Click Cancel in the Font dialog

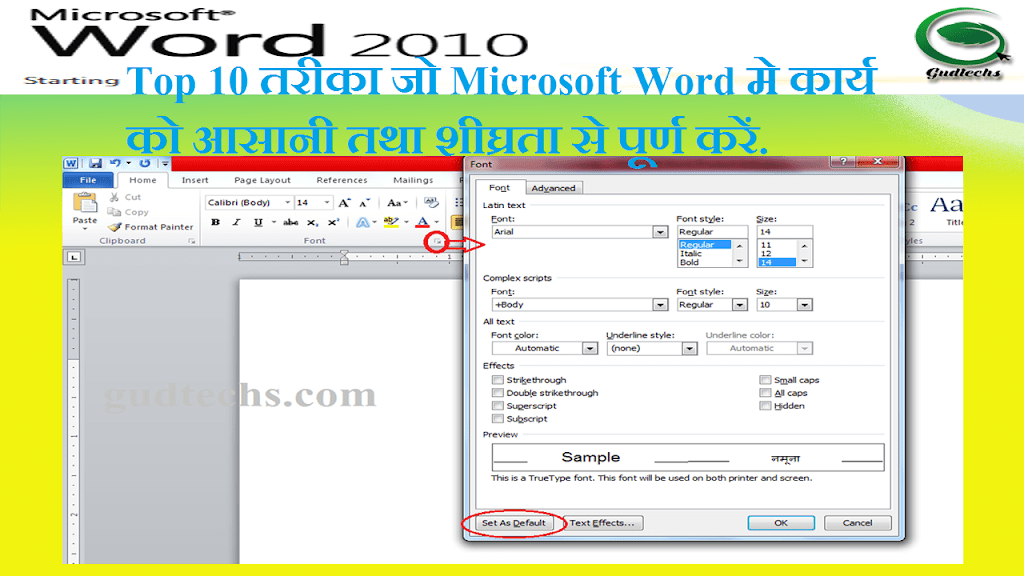click(857, 523)
